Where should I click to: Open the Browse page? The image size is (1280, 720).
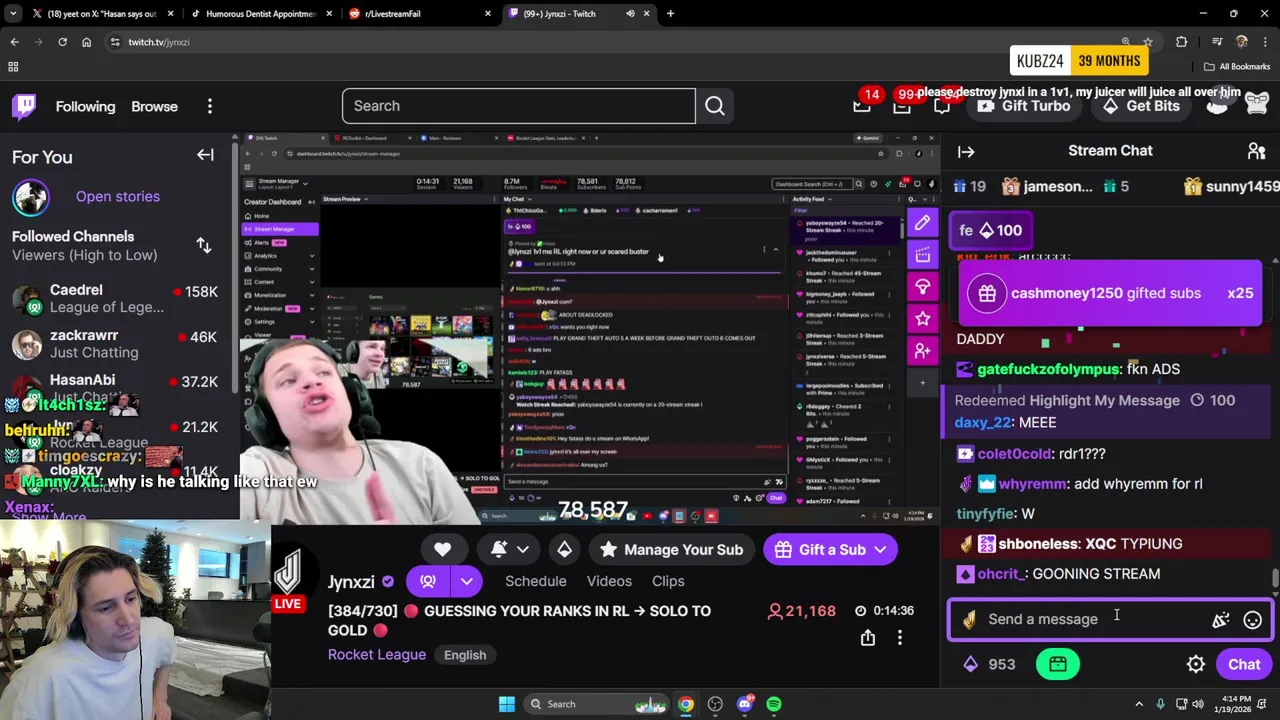pyautogui.click(x=154, y=106)
